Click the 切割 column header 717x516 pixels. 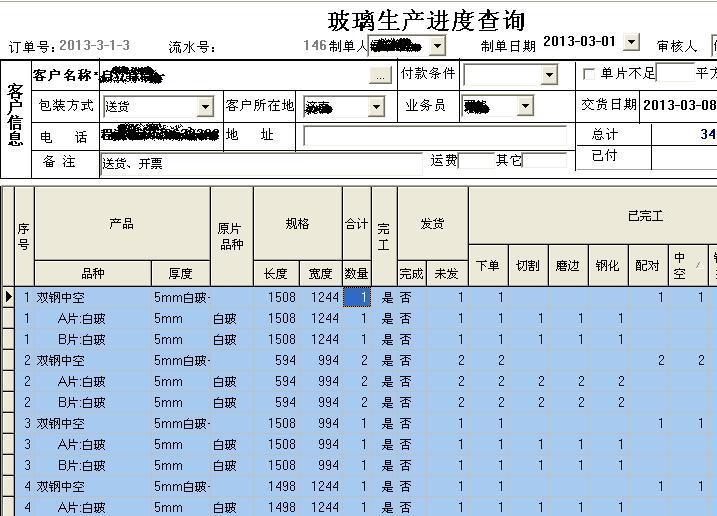point(527,266)
